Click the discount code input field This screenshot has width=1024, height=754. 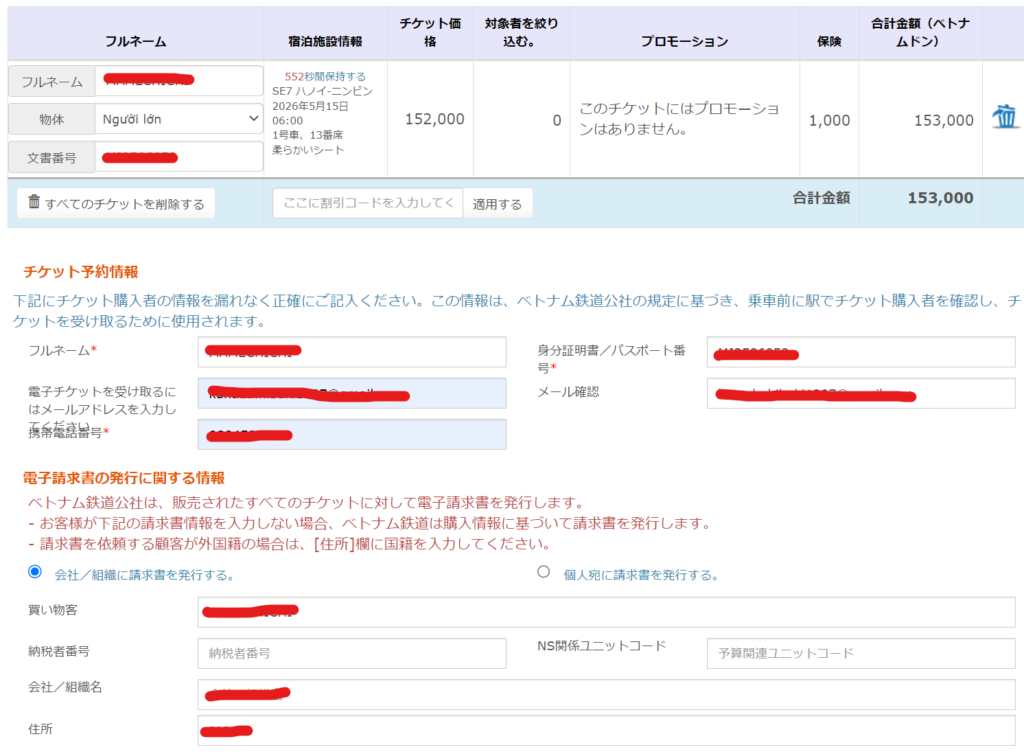pos(367,203)
